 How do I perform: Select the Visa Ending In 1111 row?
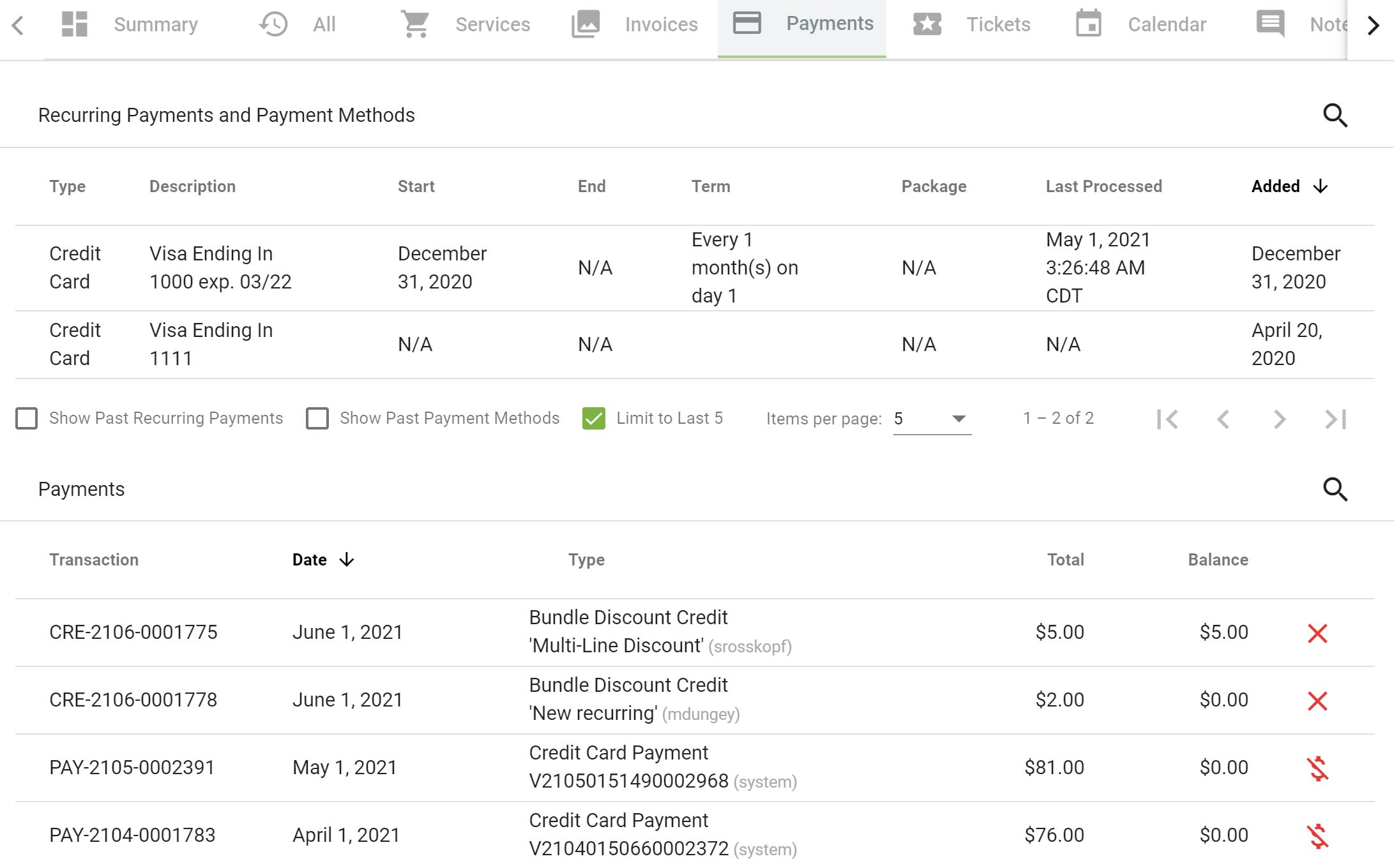click(695, 345)
